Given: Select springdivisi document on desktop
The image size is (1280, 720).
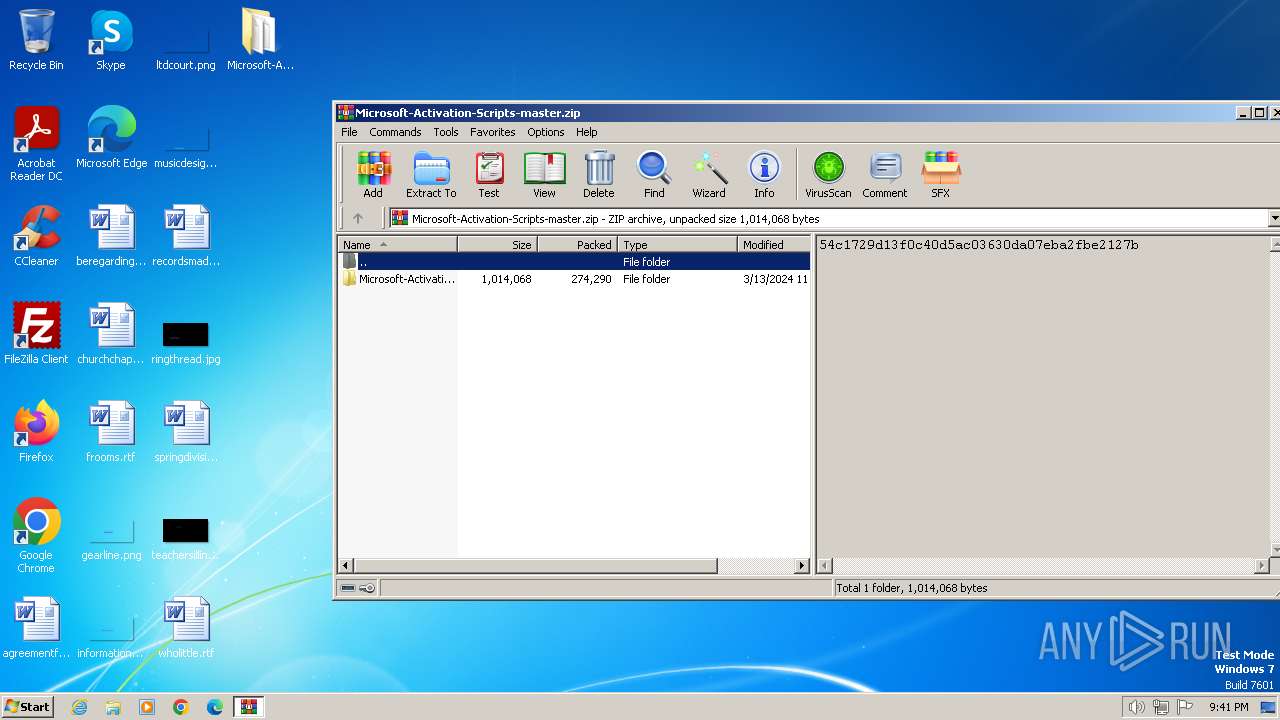Looking at the screenshot, I should click(x=186, y=432).
